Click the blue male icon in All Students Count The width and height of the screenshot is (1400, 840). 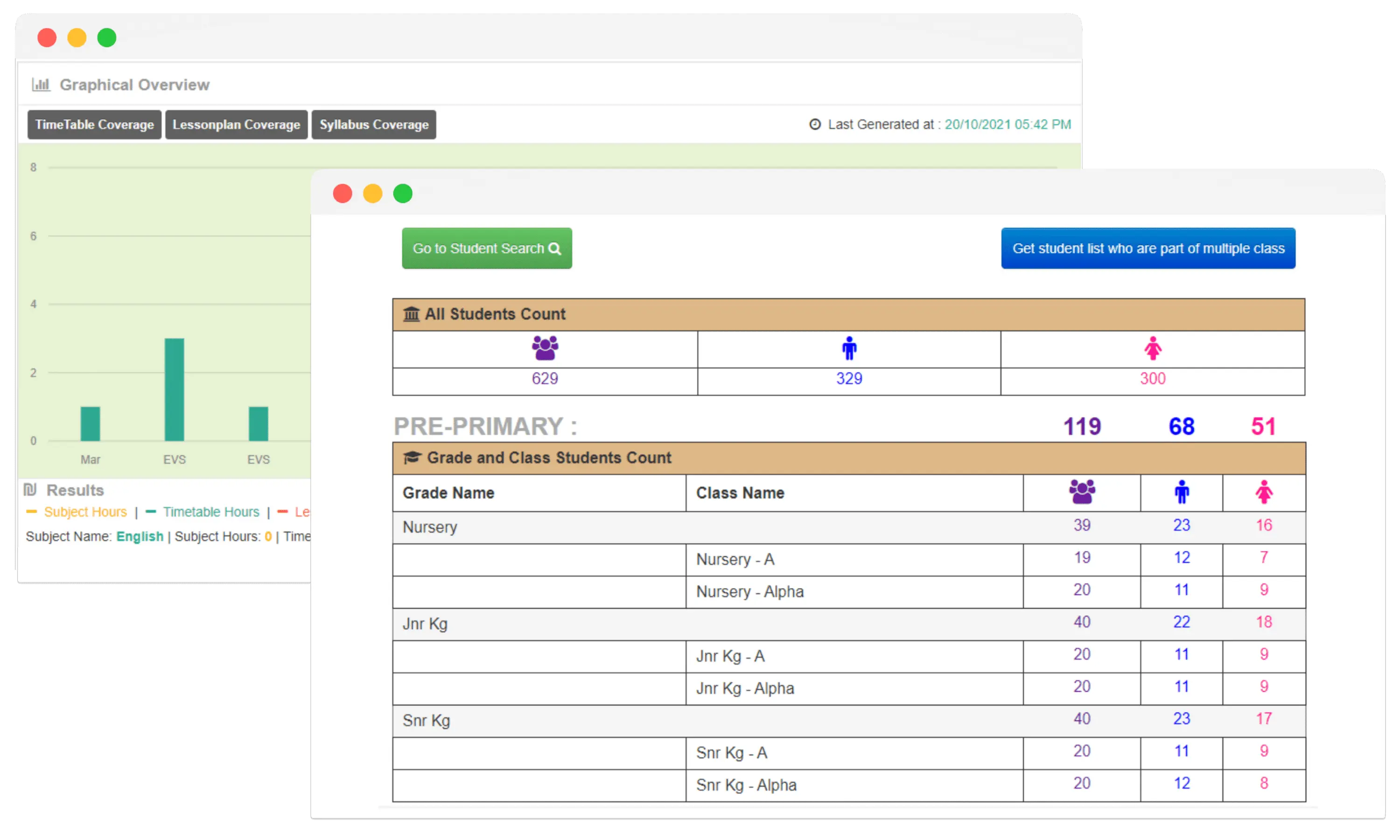click(849, 349)
